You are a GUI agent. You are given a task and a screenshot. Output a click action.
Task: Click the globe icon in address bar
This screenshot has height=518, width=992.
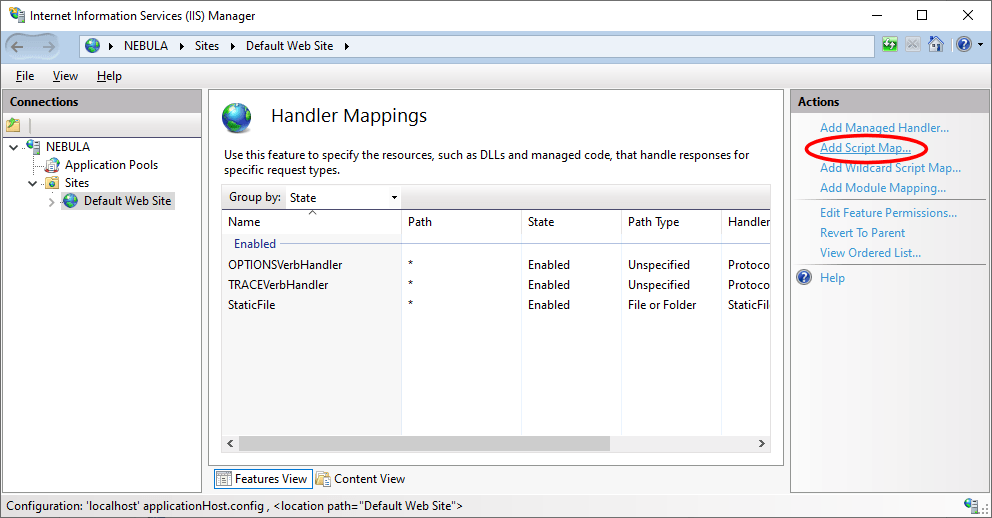pyautogui.click(x=92, y=46)
